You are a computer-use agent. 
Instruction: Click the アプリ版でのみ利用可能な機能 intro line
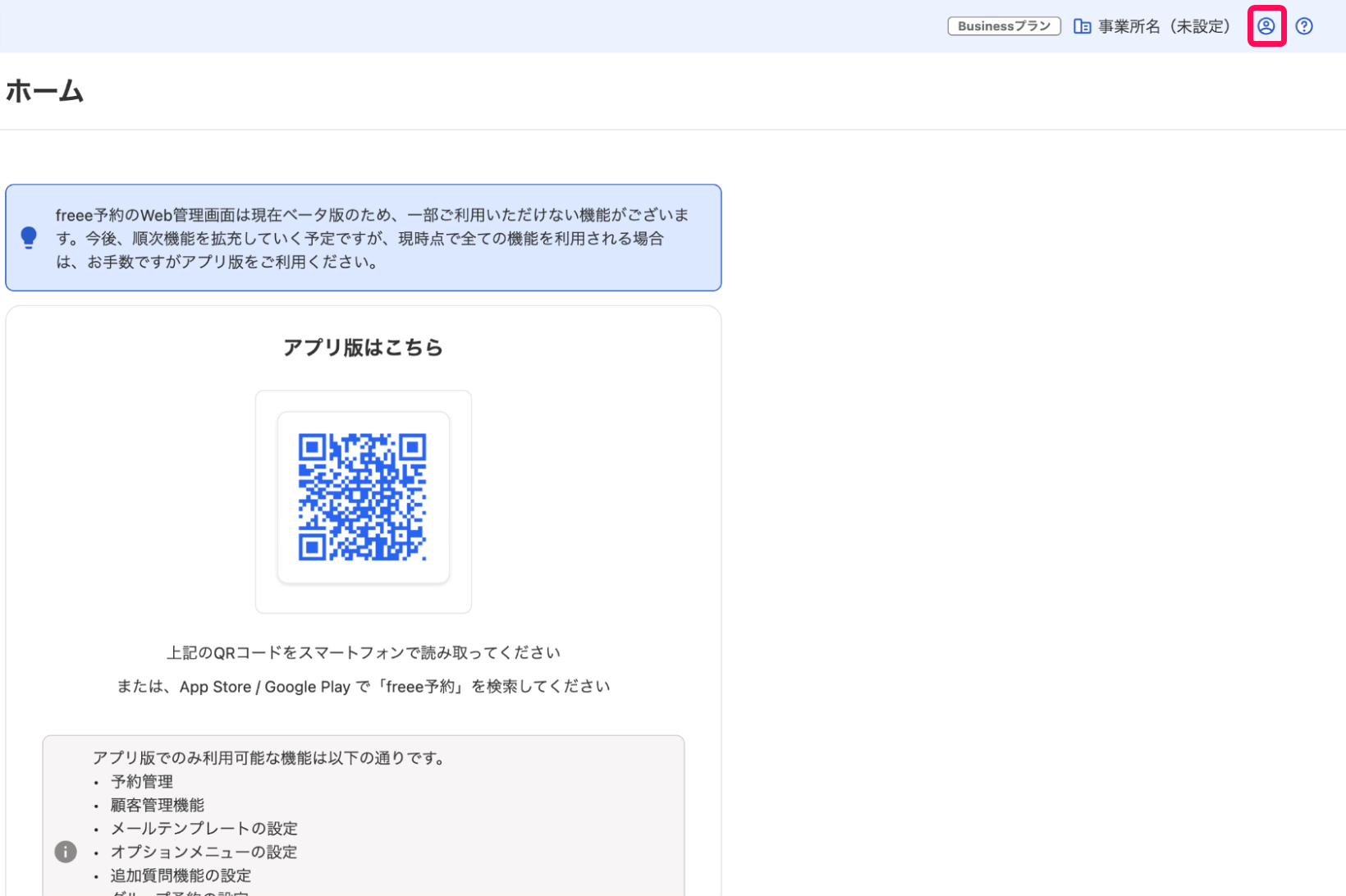270,758
